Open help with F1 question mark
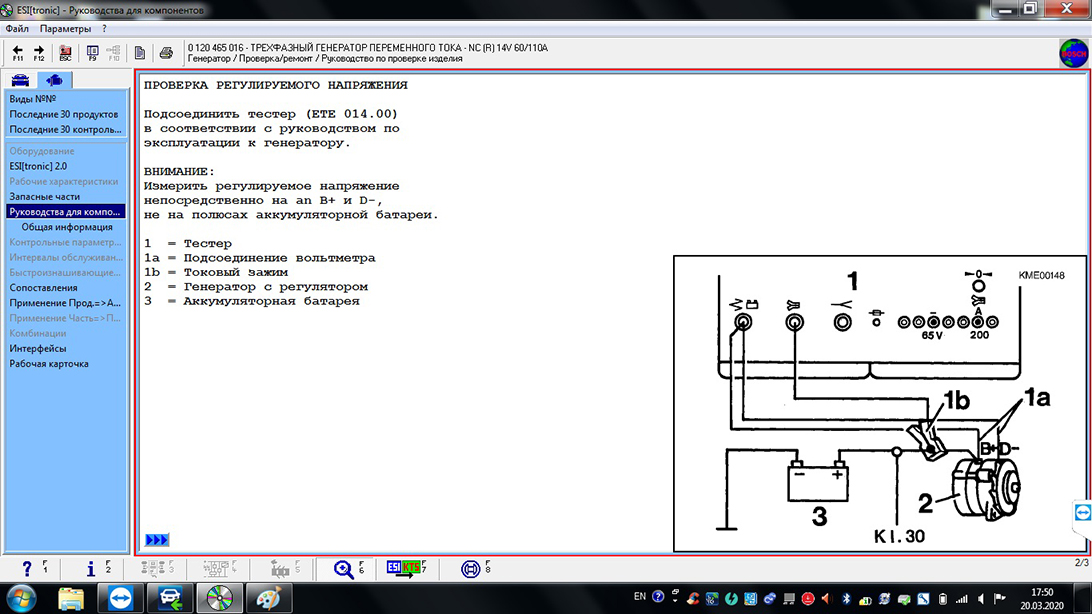Image resolution: width=1092 pixels, height=614 pixels. 27,569
